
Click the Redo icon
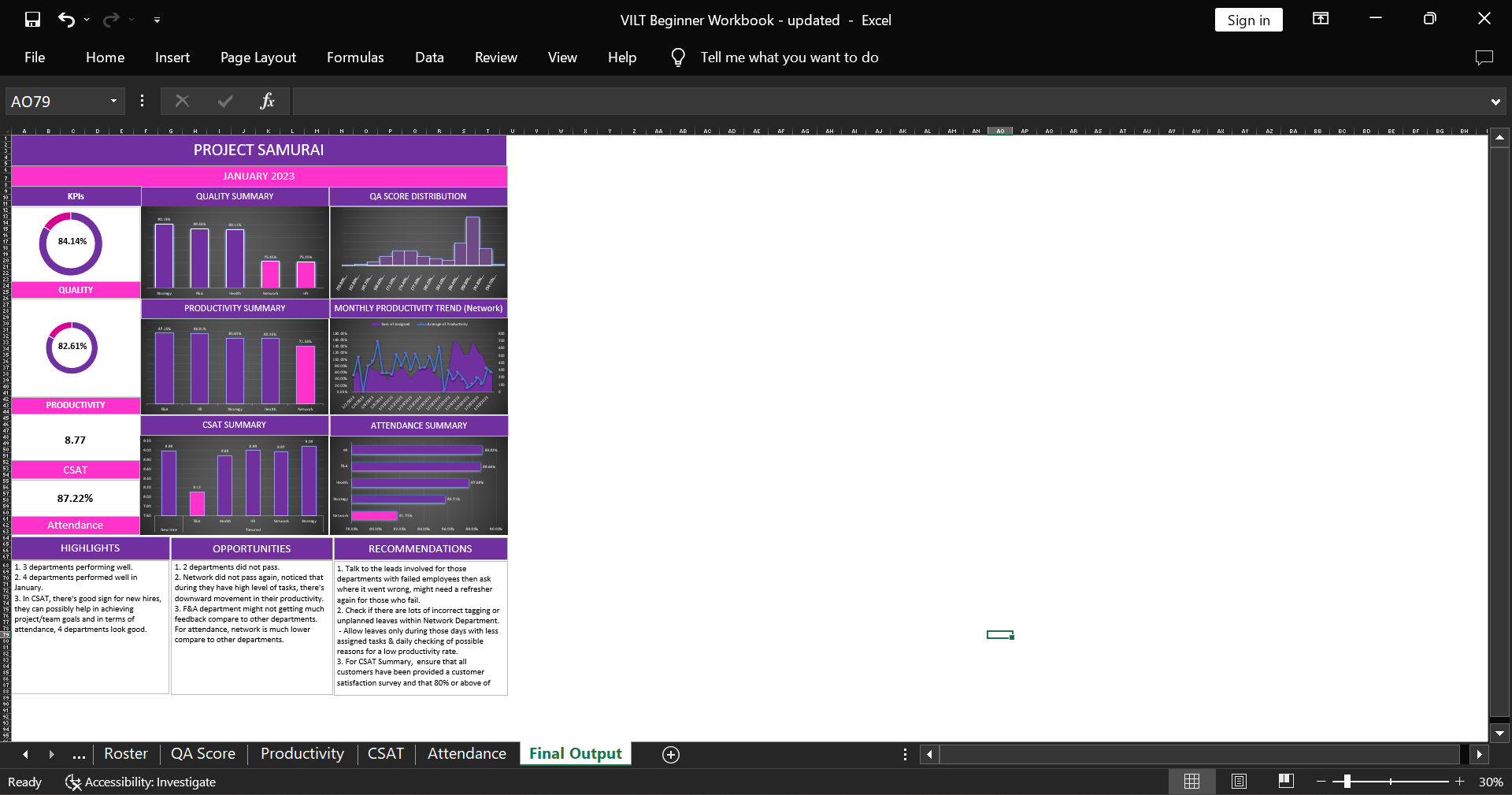pos(112,20)
